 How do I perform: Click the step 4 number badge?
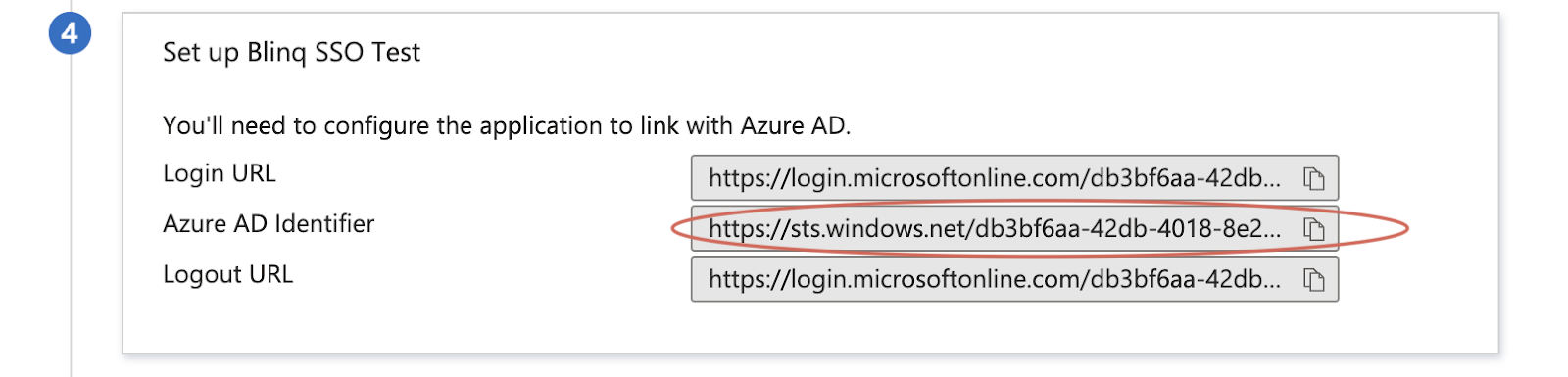coord(70,33)
